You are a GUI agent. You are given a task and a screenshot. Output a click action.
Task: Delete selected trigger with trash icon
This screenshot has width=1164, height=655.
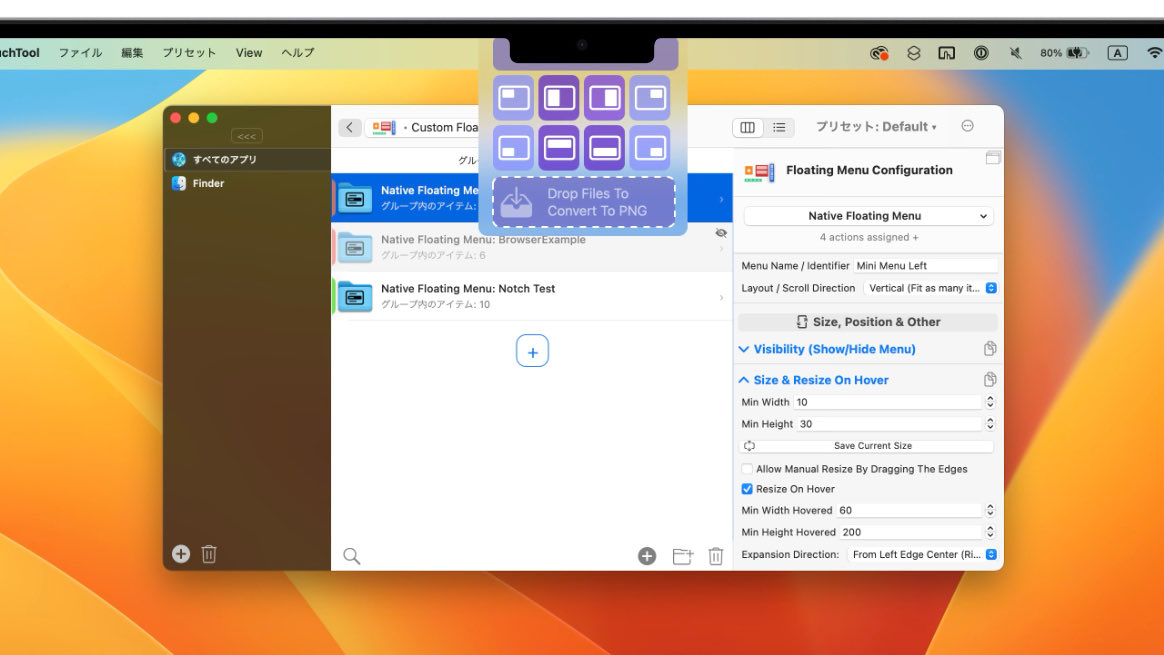[715, 555]
